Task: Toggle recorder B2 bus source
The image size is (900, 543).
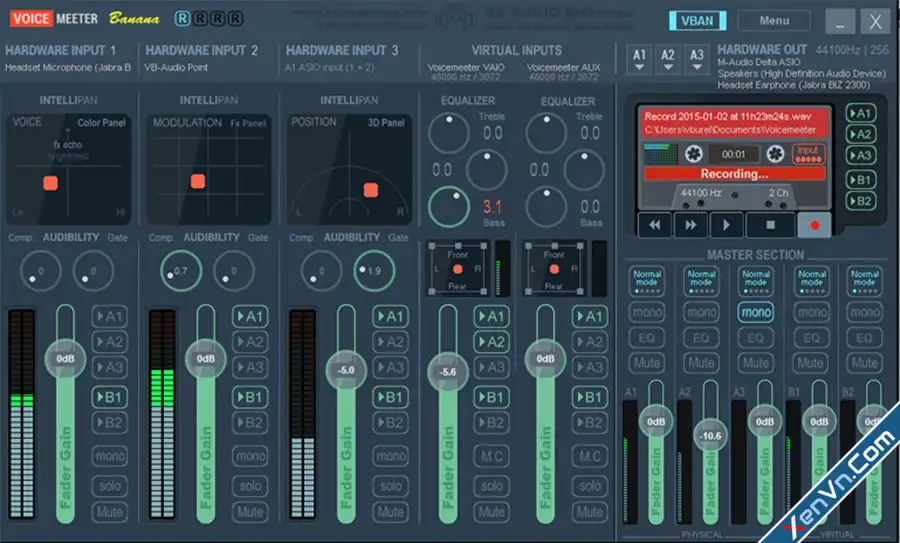Action: point(860,201)
